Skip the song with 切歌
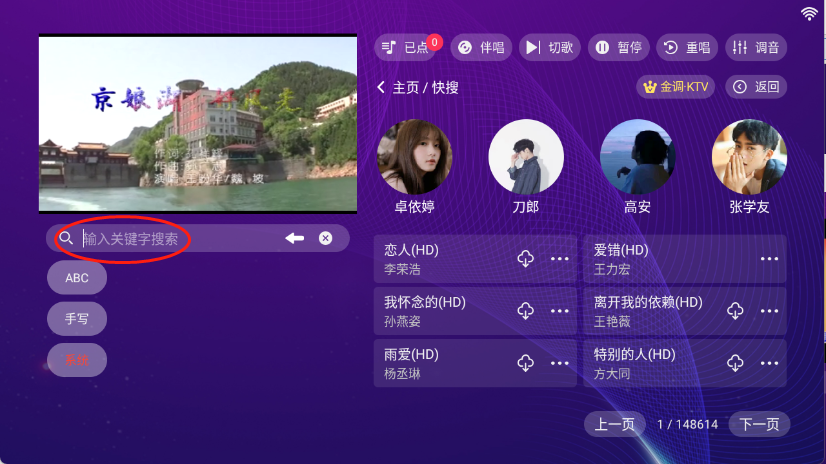826x464 pixels. [549, 47]
